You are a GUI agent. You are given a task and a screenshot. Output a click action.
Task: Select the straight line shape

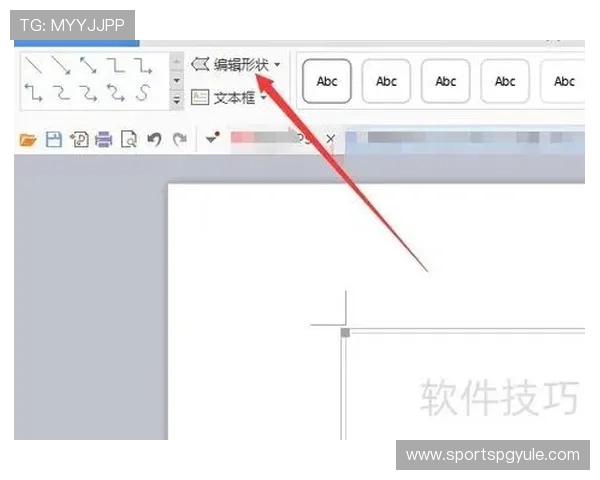(x=33, y=65)
